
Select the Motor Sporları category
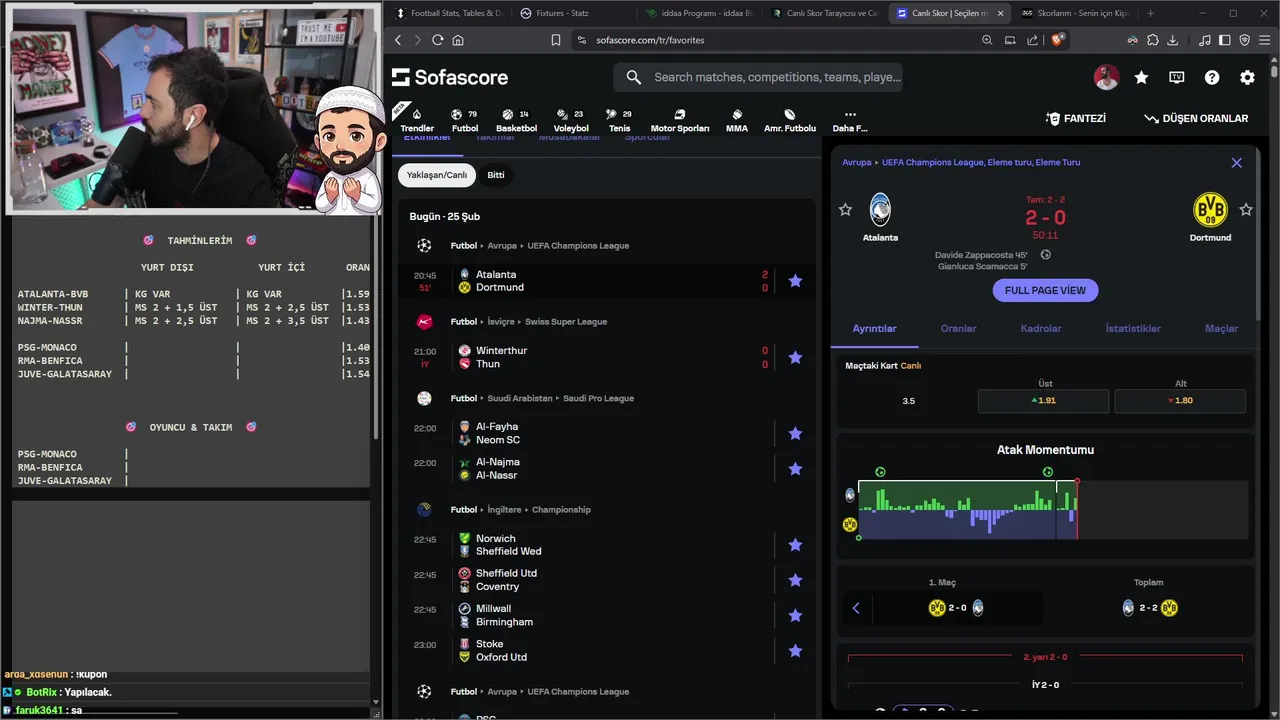(680, 120)
